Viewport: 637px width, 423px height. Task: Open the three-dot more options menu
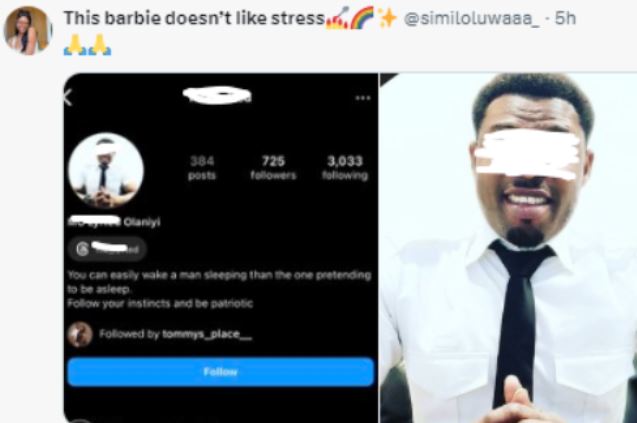point(362,98)
